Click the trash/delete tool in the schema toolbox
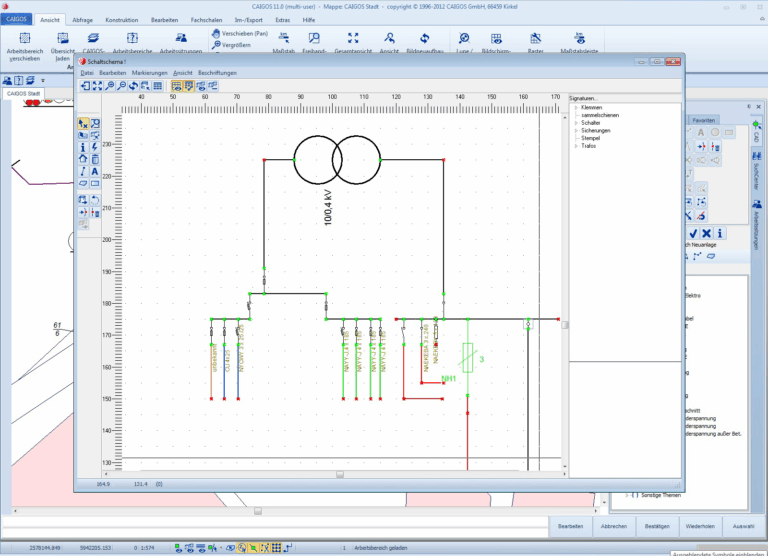 [x=95, y=159]
